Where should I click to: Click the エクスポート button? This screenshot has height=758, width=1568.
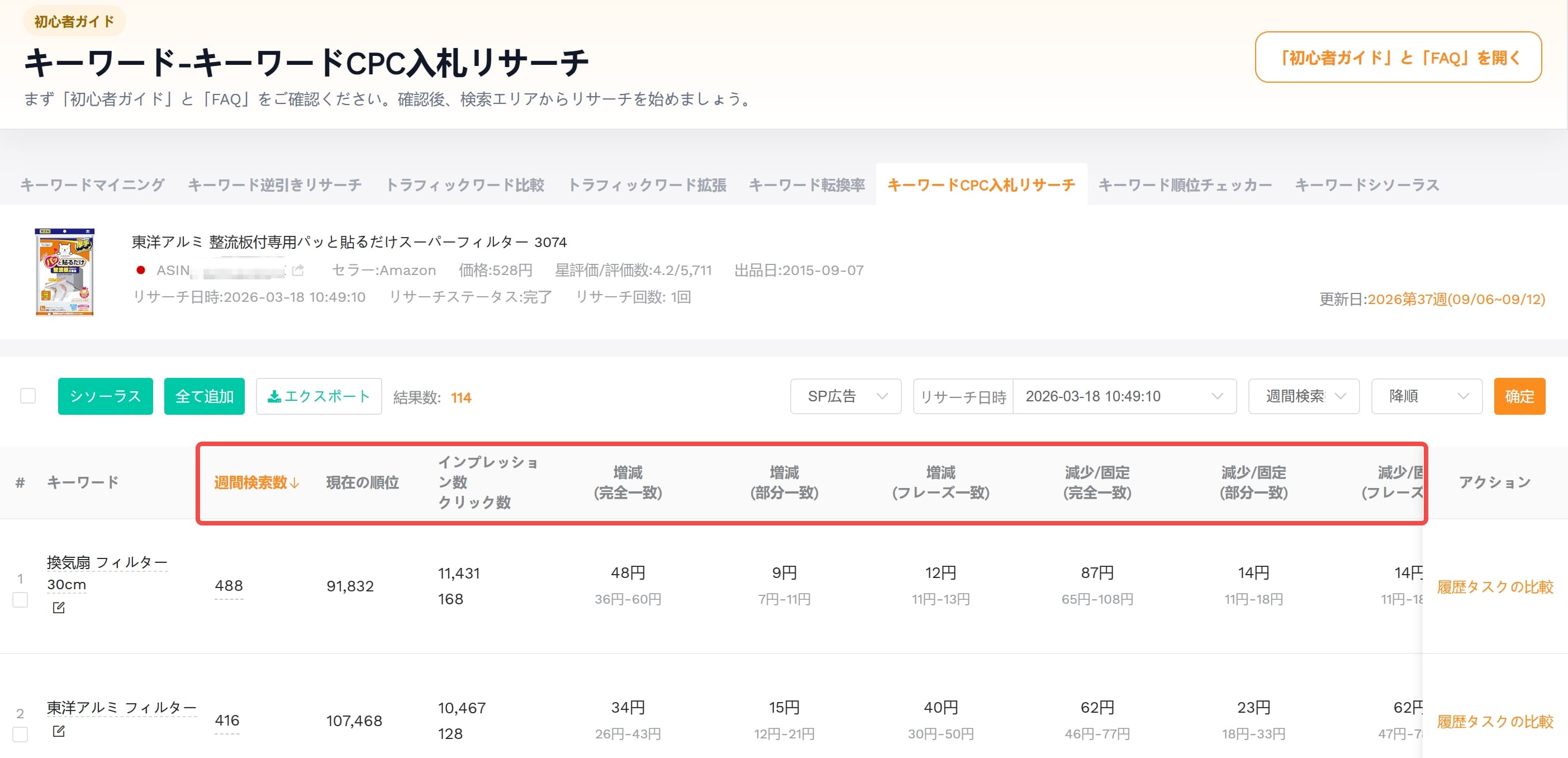[x=319, y=396]
